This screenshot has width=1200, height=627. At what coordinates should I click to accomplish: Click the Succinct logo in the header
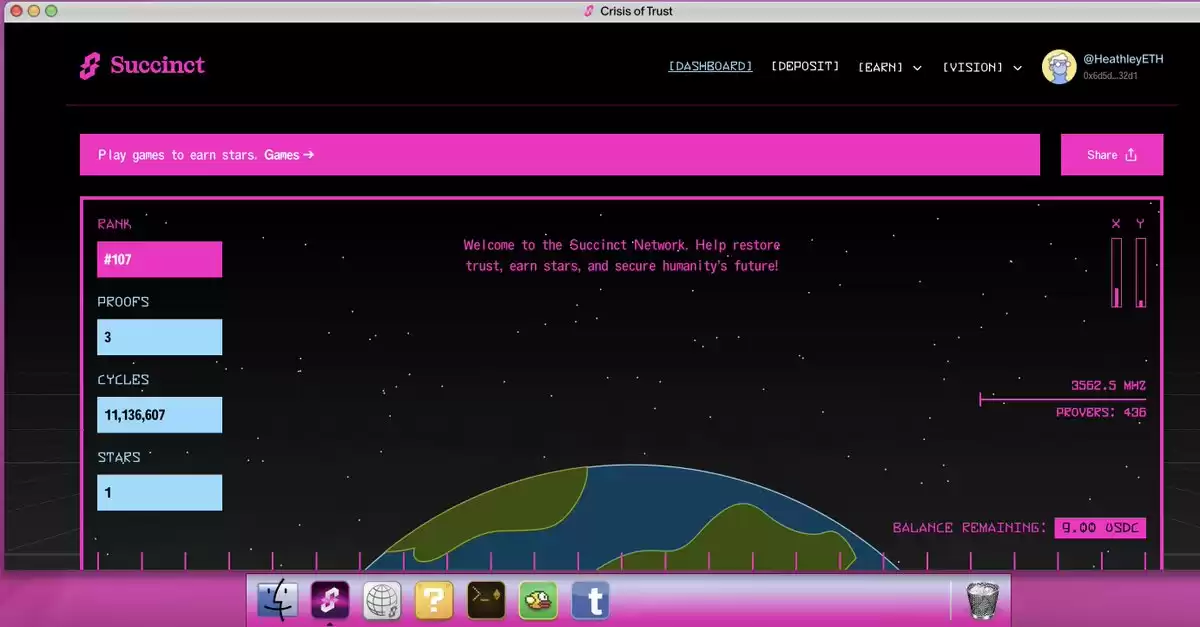143,66
